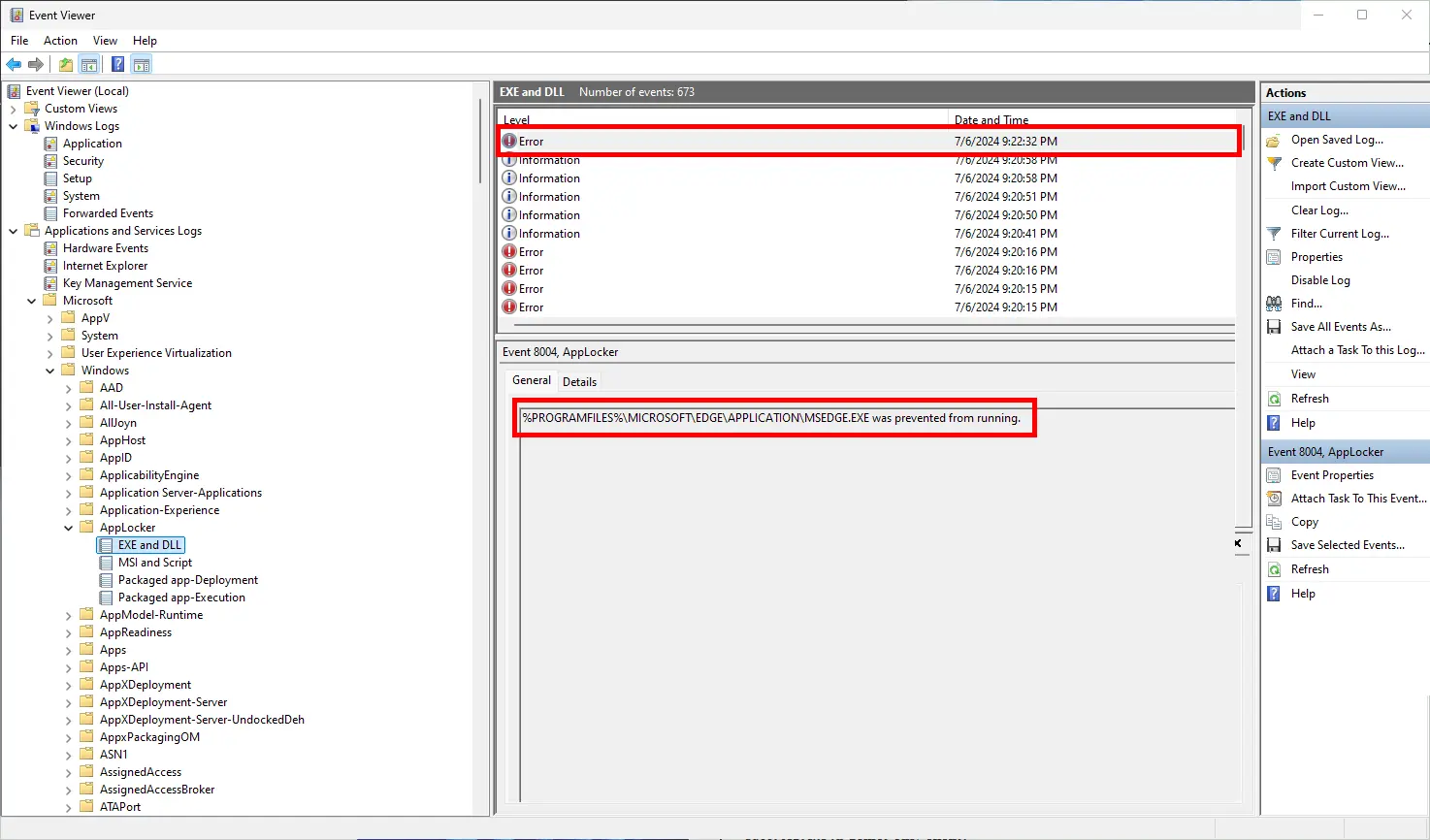Select the MSI and Script log
Viewport: 1430px width, 840px height.
[155, 563]
